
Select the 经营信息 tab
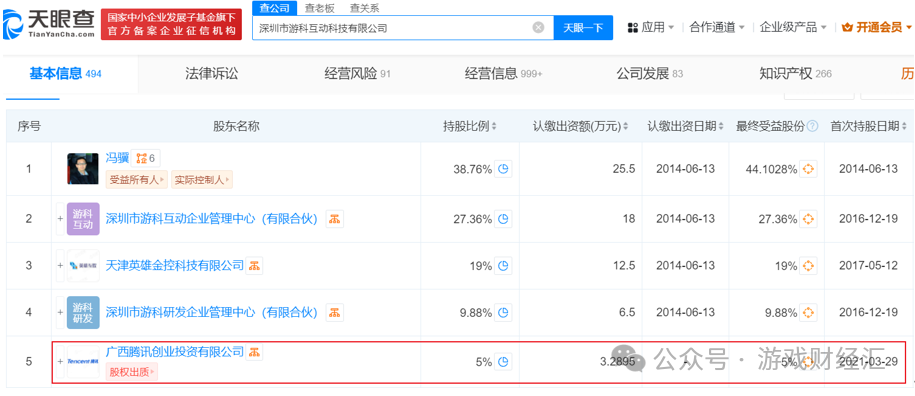pyautogui.click(x=504, y=74)
